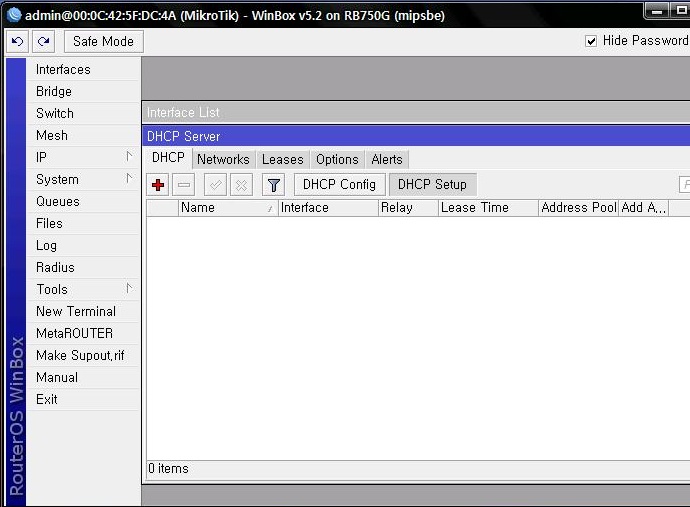
Task: Sort by the Relay column header
Action: (408, 208)
